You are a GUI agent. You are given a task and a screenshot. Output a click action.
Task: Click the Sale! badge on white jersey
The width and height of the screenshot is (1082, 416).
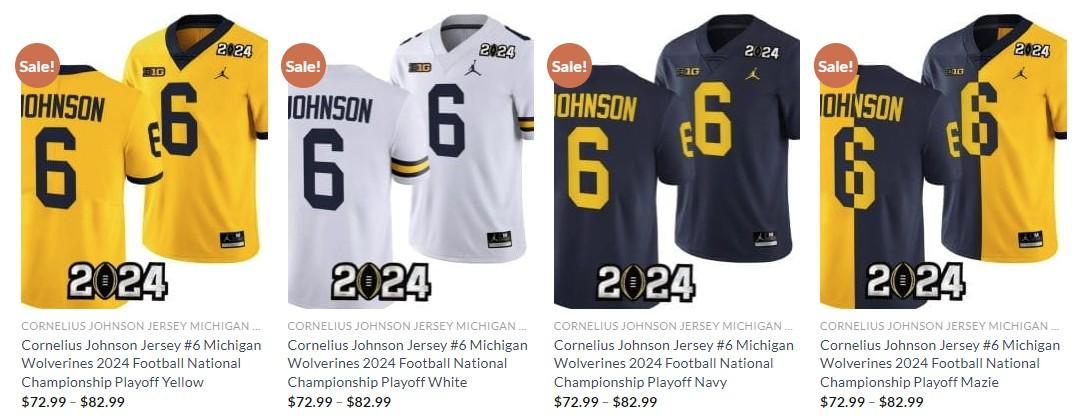point(304,66)
